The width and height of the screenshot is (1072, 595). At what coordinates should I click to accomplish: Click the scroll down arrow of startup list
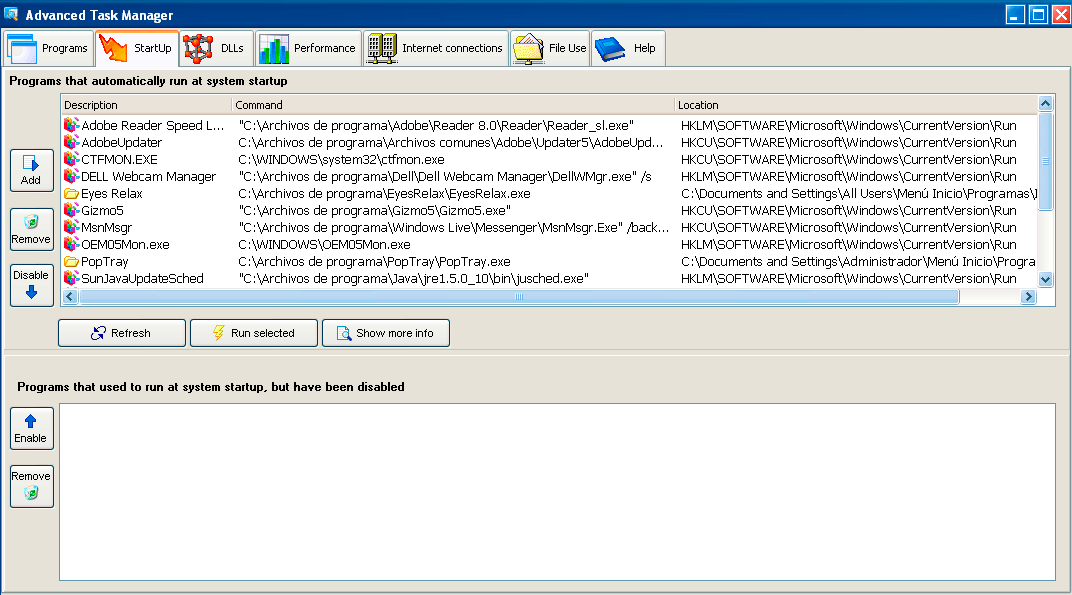pyautogui.click(x=1045, y=279)
